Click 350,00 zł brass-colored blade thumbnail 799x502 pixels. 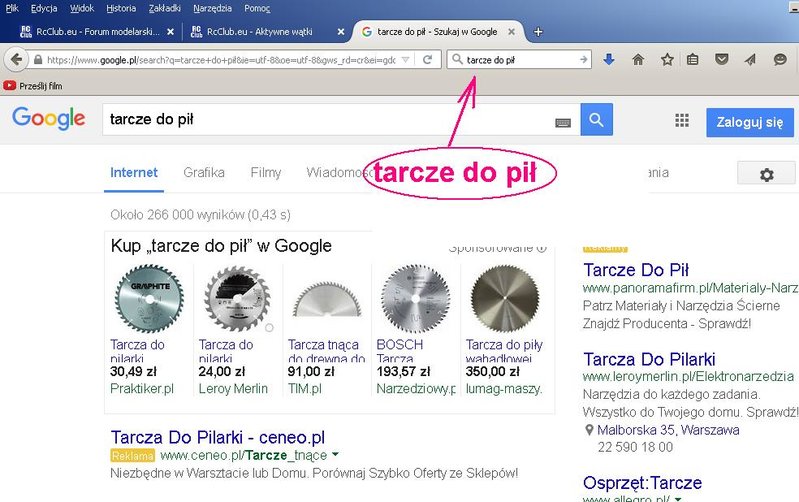[x=505, y=299]
